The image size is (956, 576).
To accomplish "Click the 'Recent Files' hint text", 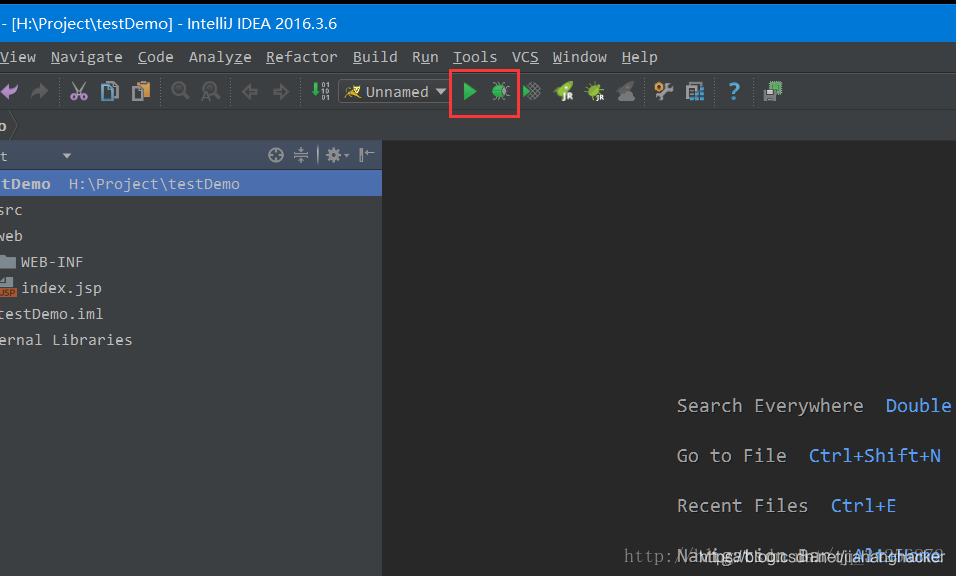I will click(743, 506).
